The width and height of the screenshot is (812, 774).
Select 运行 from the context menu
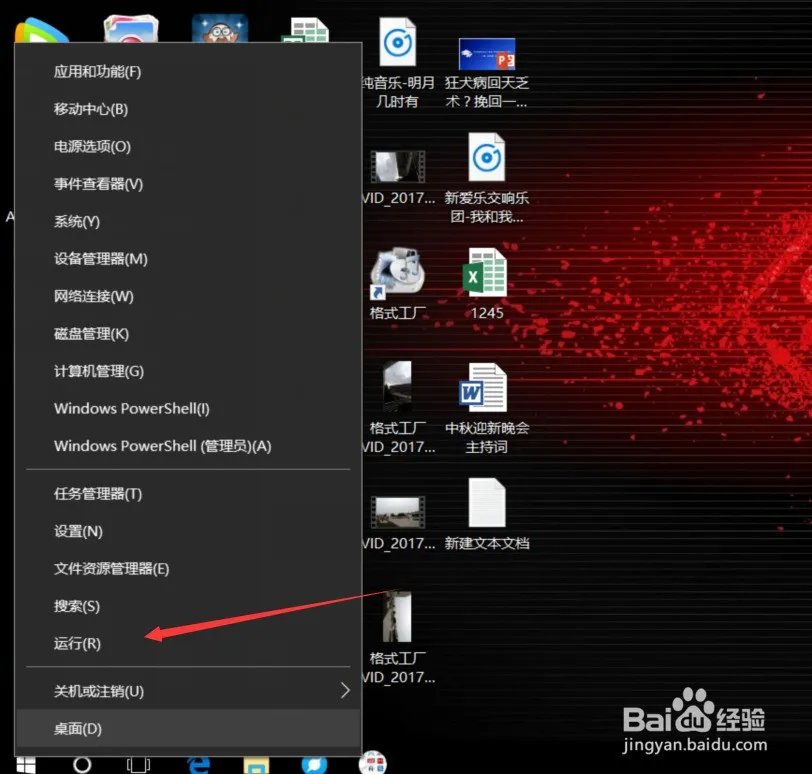[75, 643]
